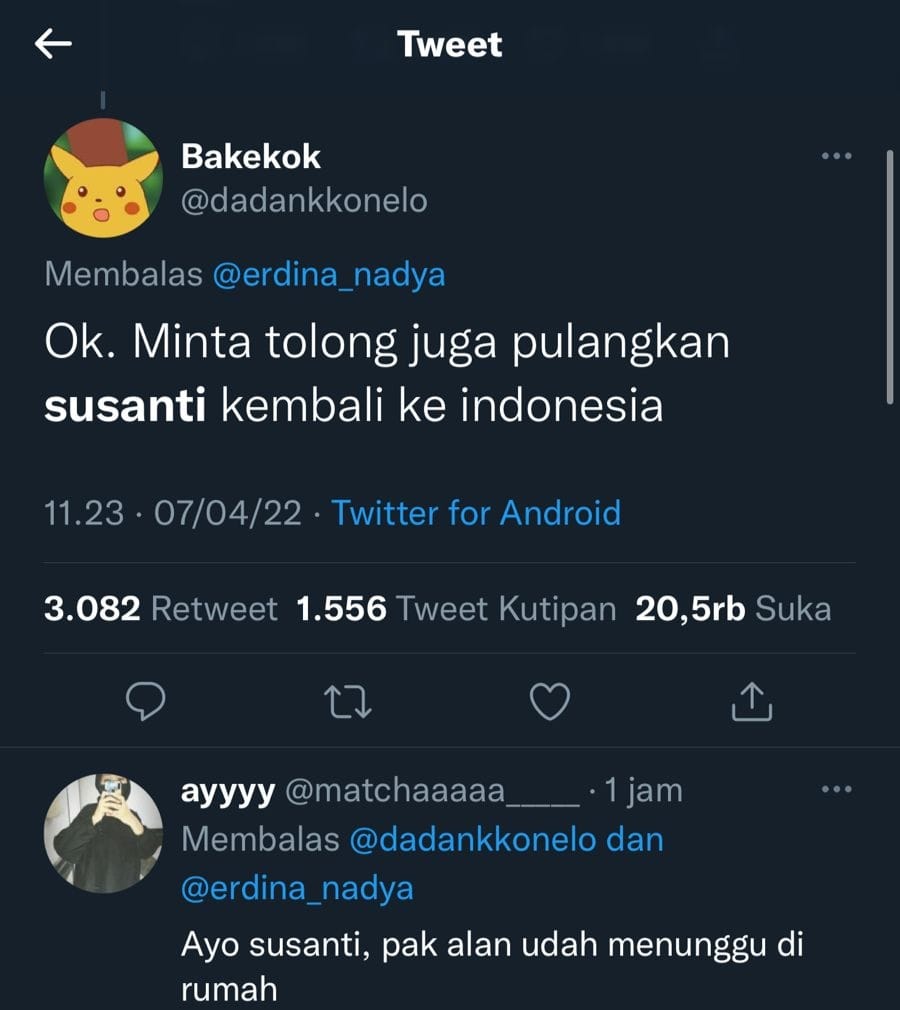View the 1.556 Tweet Kutipan list
900x1010 pixels.
click(456, 609)
